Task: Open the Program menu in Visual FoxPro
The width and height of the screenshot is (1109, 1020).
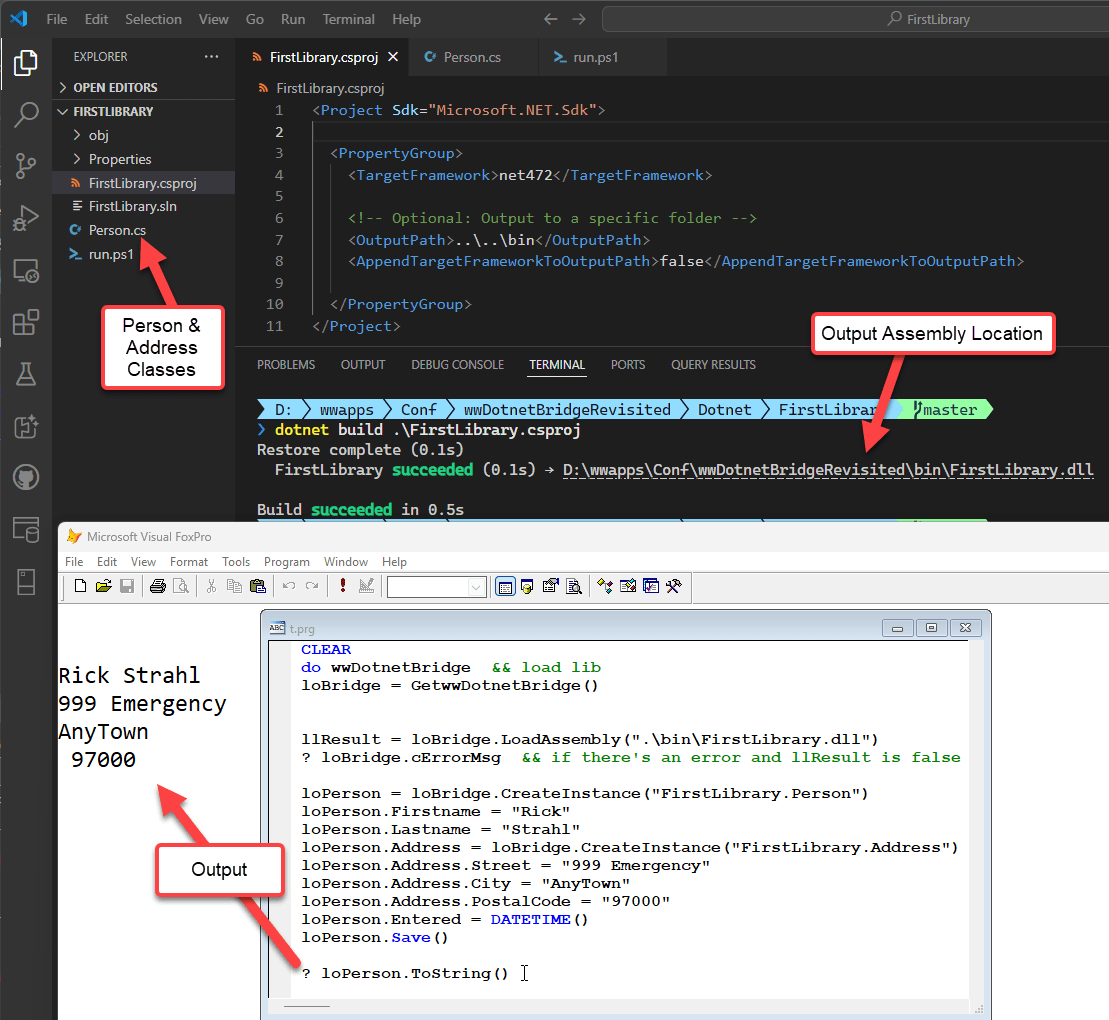Action: [x=287, y=562]
